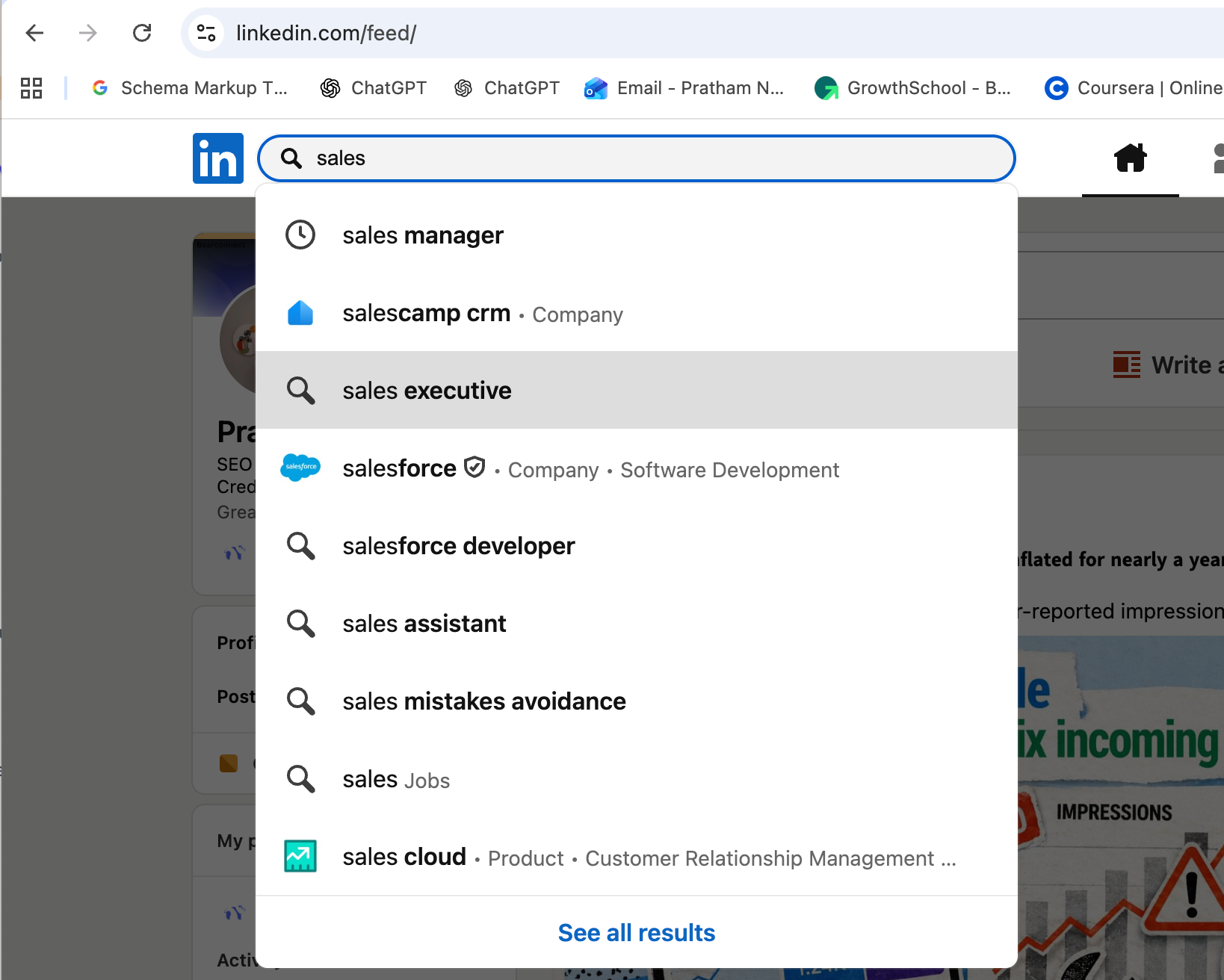Open the Schema Markup bookmark
This screenshot has height=980, width=1224.
(190, 88)
